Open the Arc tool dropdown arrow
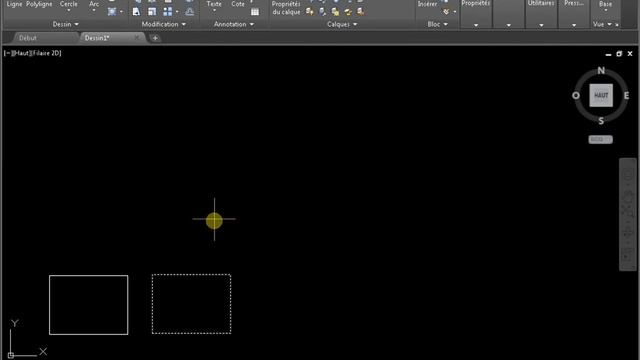This screenshot has width=640, height=360. coord(94,11)
